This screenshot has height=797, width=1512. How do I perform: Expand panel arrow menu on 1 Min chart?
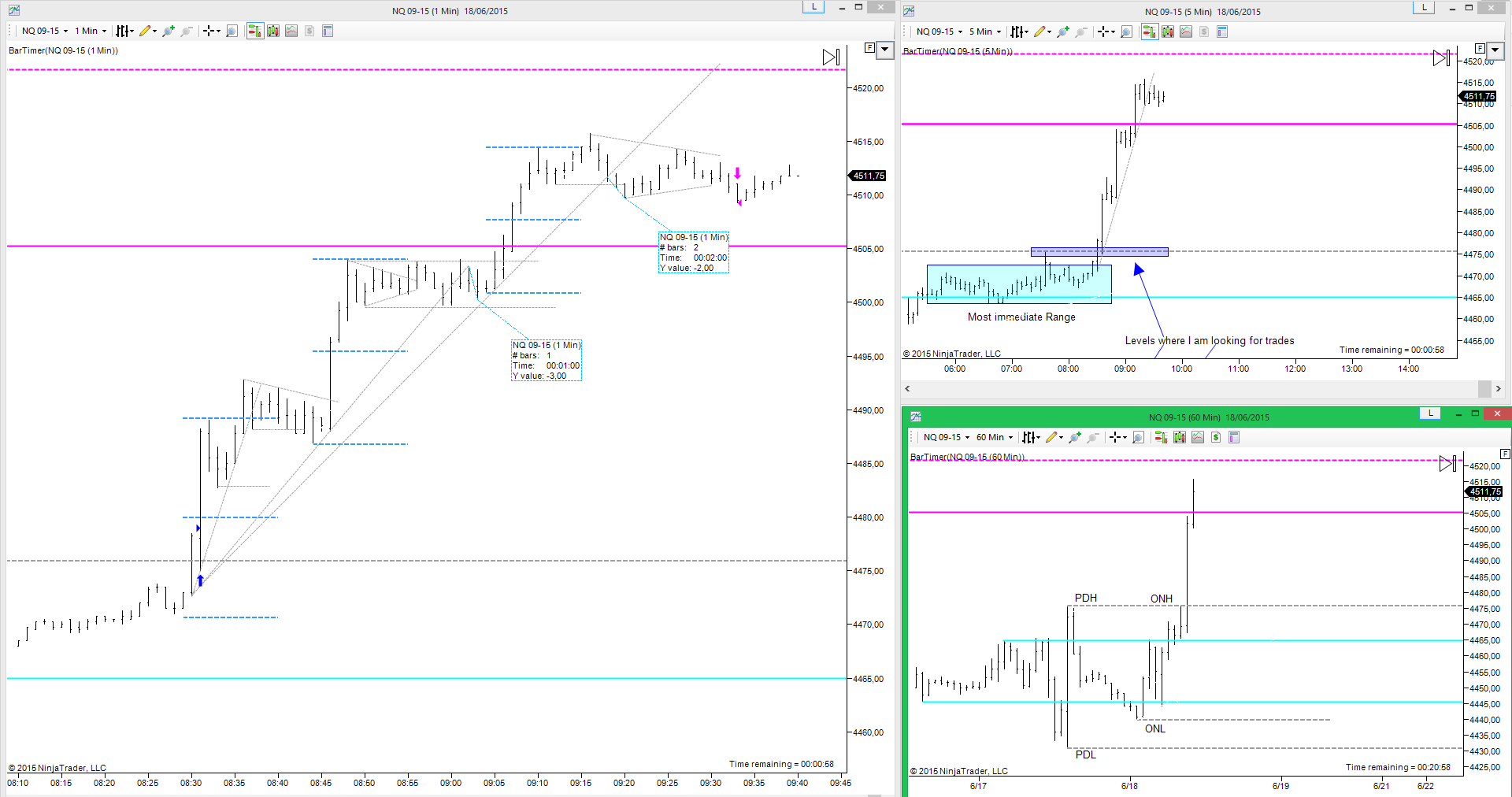pyautogui.click(x=885, y=50)
